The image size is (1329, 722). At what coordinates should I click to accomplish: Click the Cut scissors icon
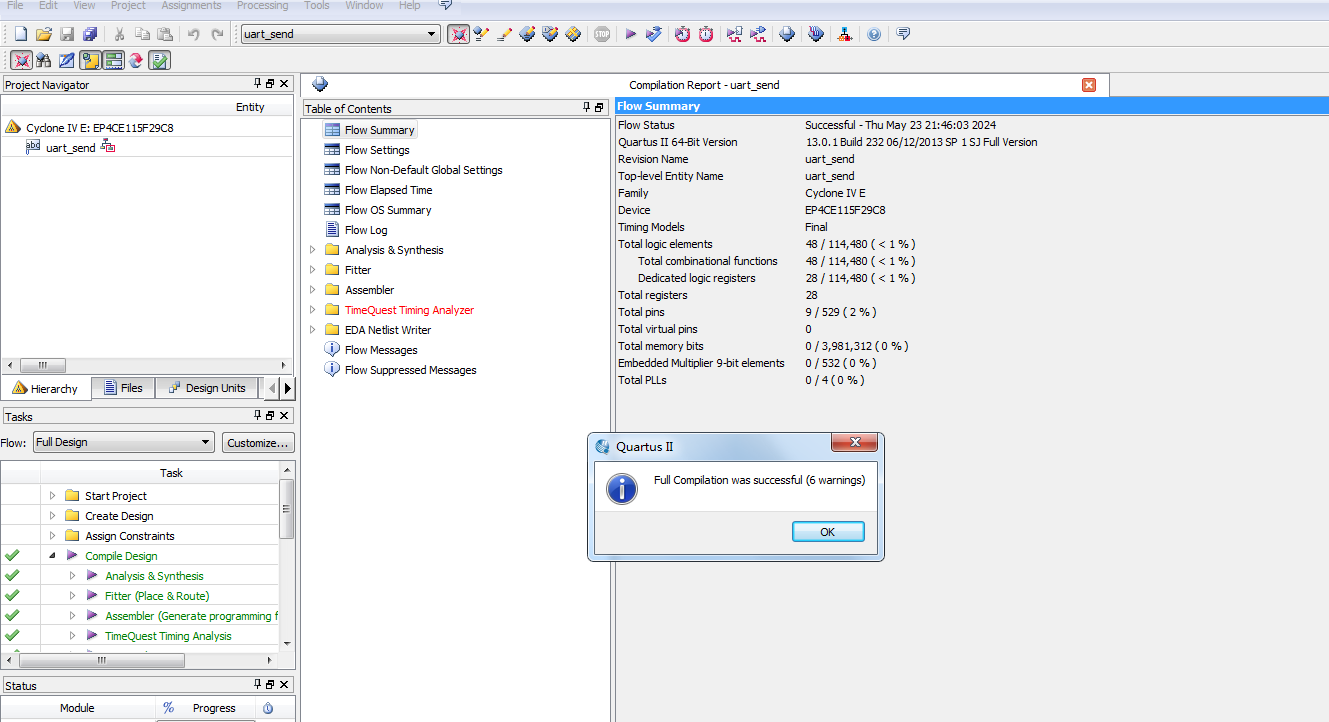pyautogui.click(x=118, y=34)
